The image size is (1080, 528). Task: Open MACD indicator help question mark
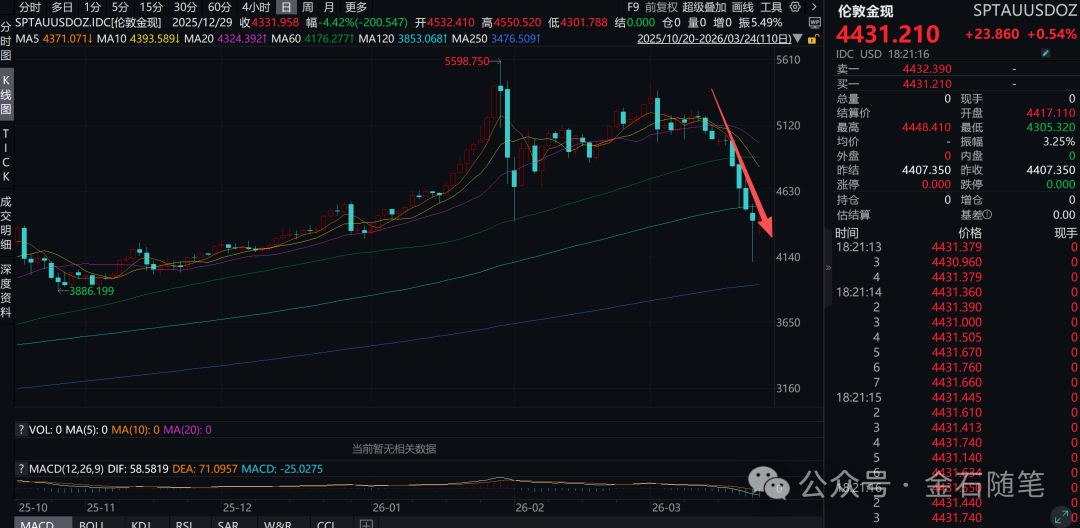[x=21, y=469]
